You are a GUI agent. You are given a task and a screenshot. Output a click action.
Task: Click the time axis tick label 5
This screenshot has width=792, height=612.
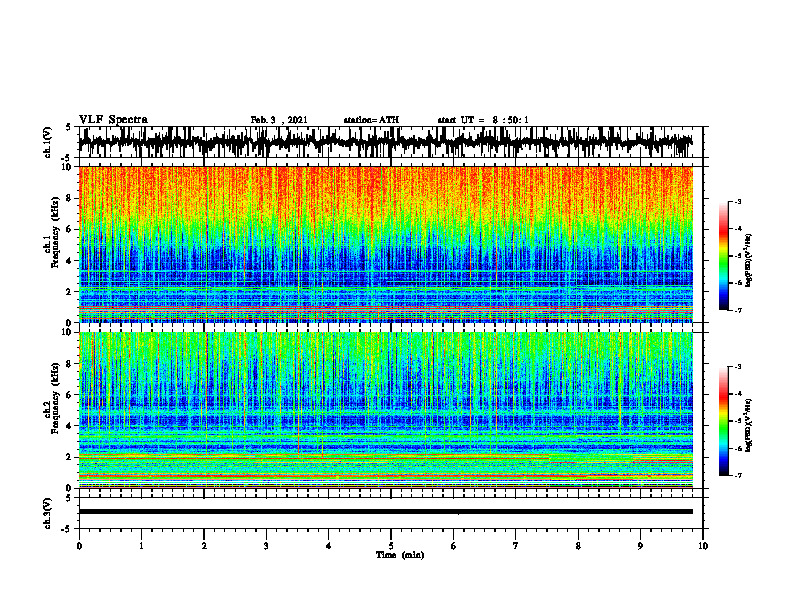pyautogui.click(x=391, y=546)
